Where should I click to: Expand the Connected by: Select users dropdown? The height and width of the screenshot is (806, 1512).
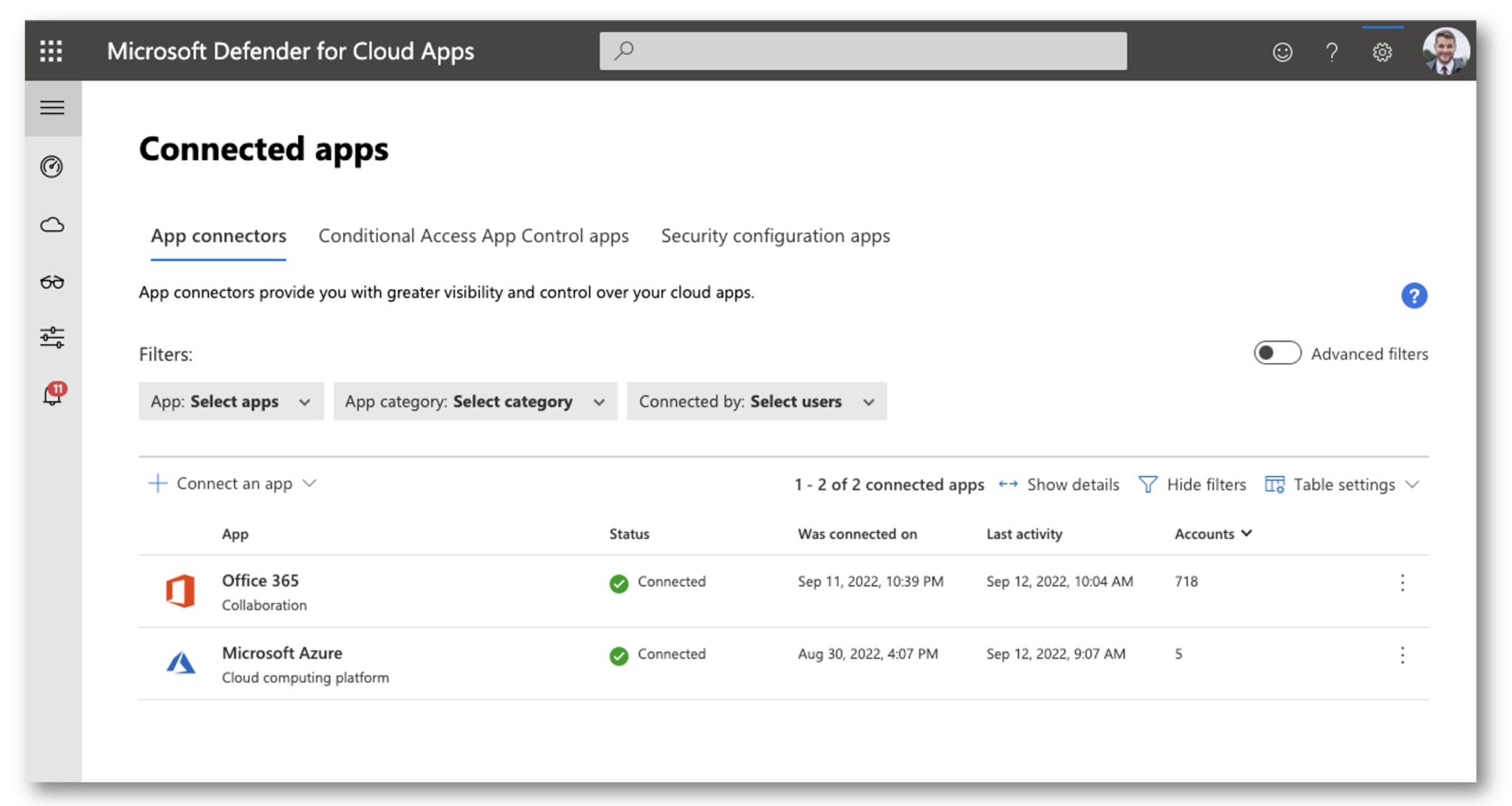click(x=757, y=402)
